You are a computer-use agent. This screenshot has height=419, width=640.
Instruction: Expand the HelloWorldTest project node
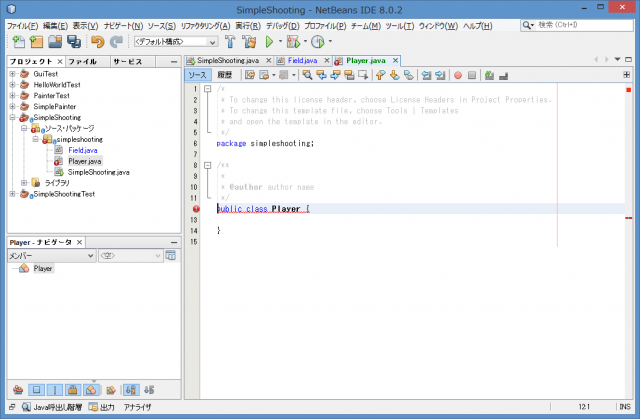[12, 85]
